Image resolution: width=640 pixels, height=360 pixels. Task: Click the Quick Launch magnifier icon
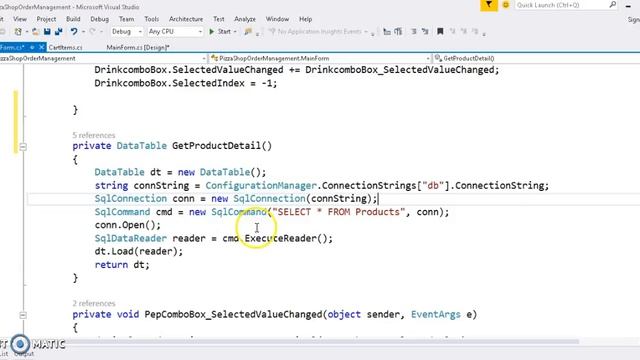(x=613, y=5)
